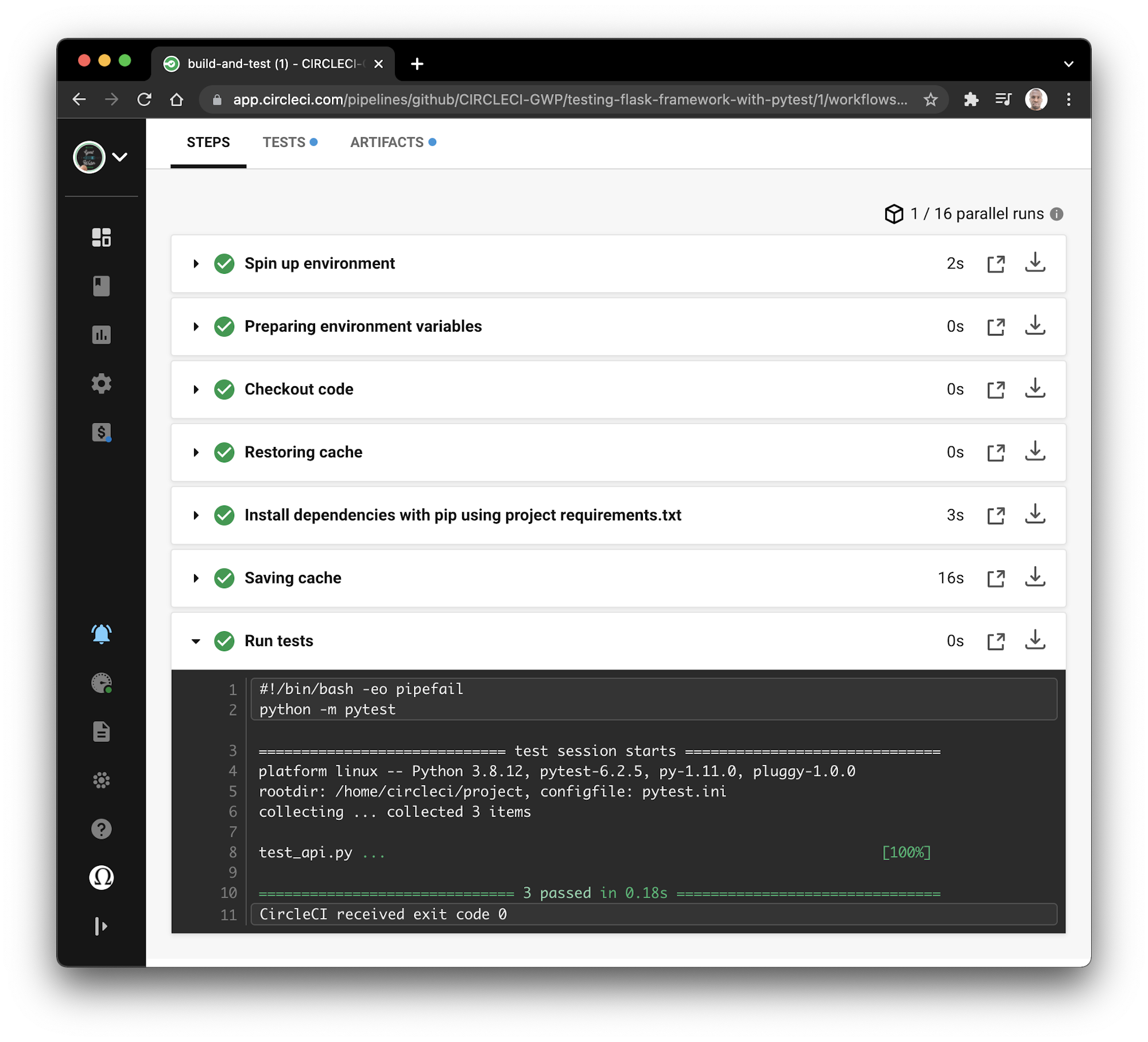The height and width of the screenshot is (1042, 1148).
Task: Expand the Spin up environment step
Action: point(194,264)
